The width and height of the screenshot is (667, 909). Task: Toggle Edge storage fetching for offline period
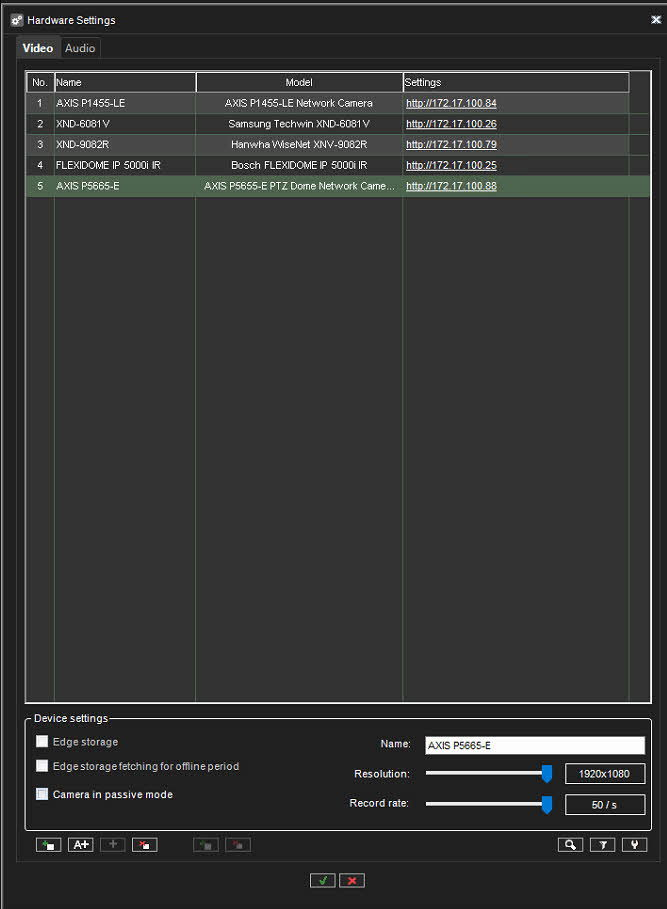coord(42,766)
